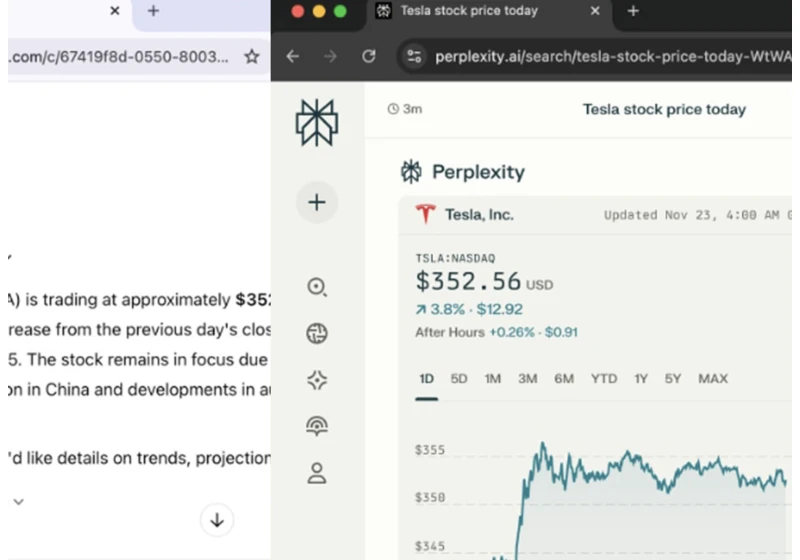
Task: Select the 1Y chart range tab
Action: (641, 378)
